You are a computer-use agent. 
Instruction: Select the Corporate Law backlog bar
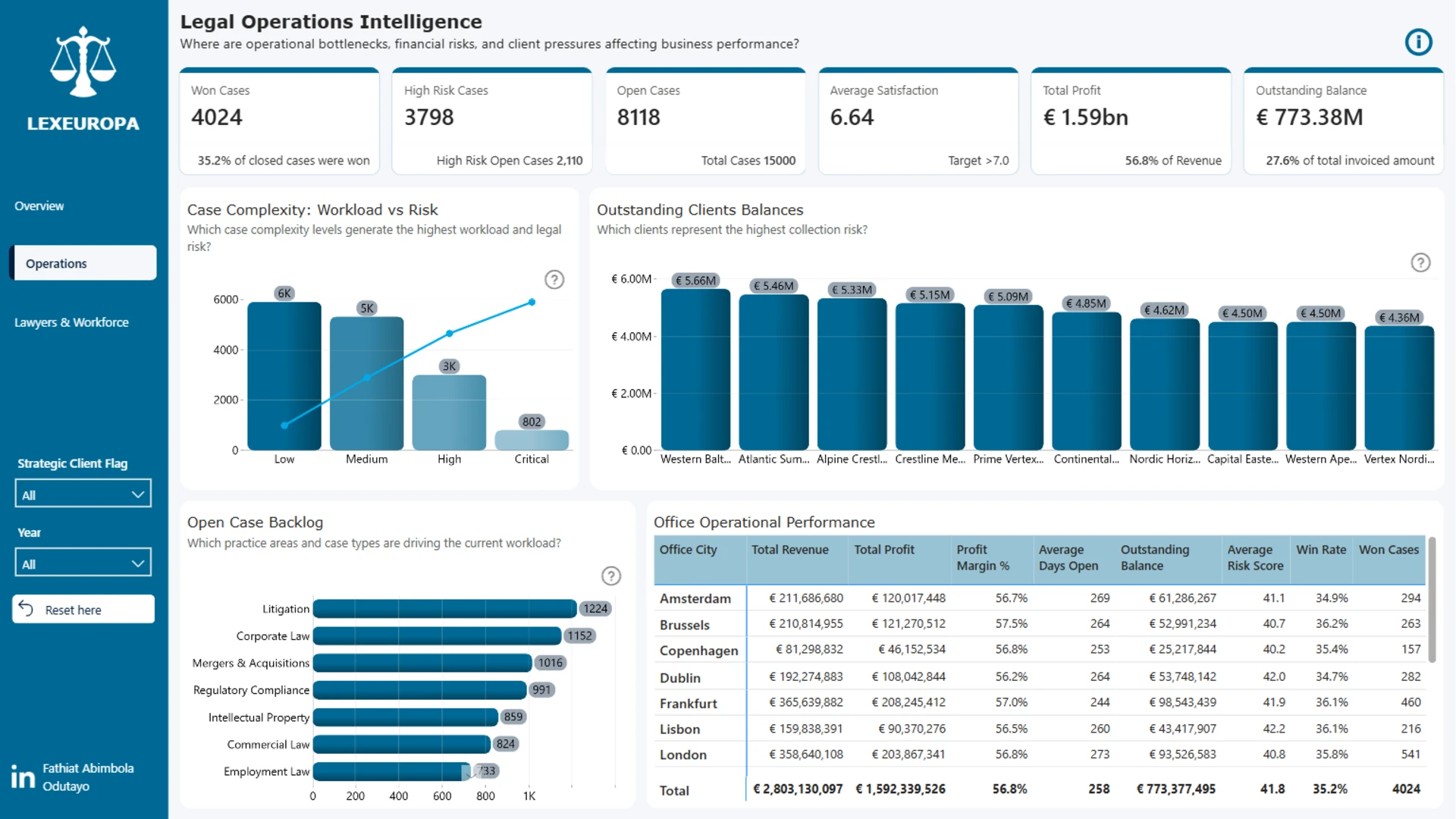437,636
